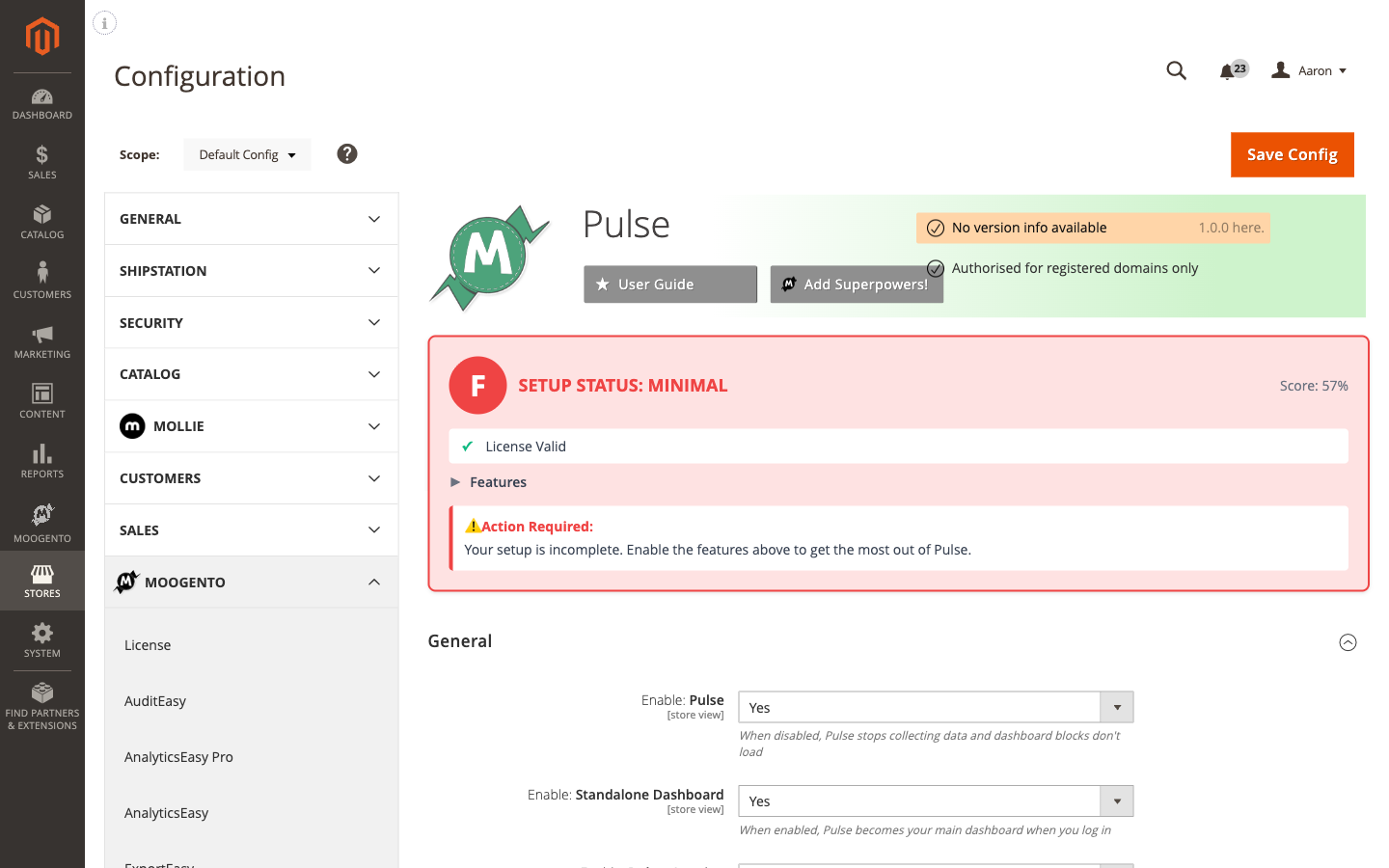Open the Reports sidebar menu
The width and height of the screenshot is (1389, 868).
(42, 462)
